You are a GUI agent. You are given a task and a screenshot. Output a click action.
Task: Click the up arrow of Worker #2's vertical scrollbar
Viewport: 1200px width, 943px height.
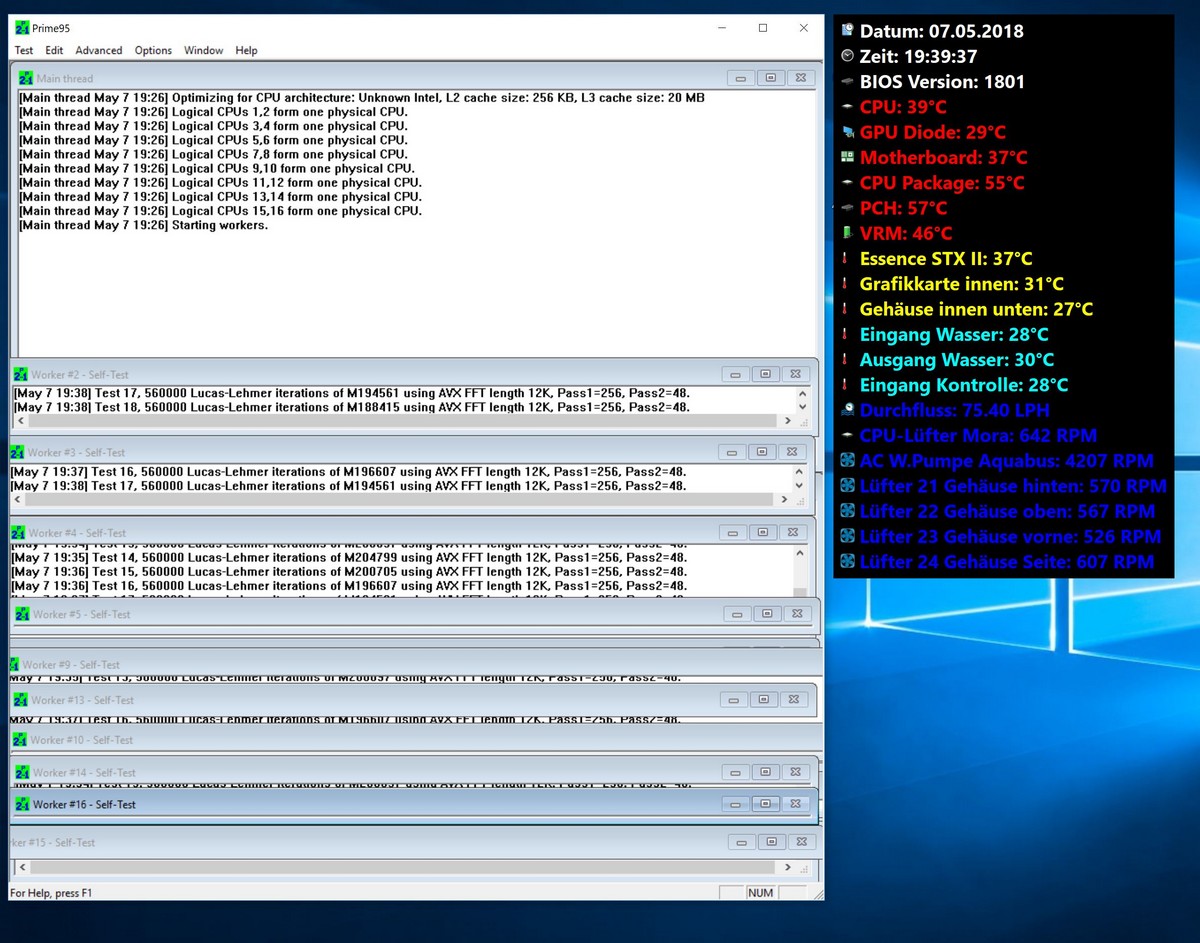pos(802,394)
